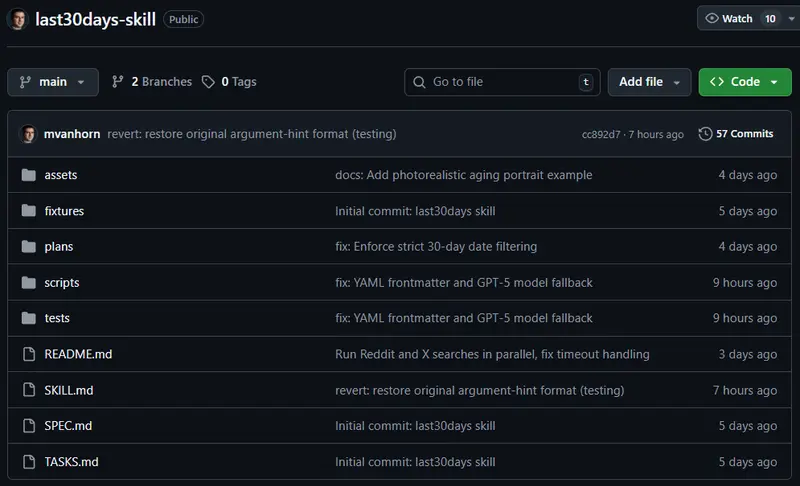Open the green Code dropdown
The height and width of the screenshot is (486, 800).
(744, 82)
